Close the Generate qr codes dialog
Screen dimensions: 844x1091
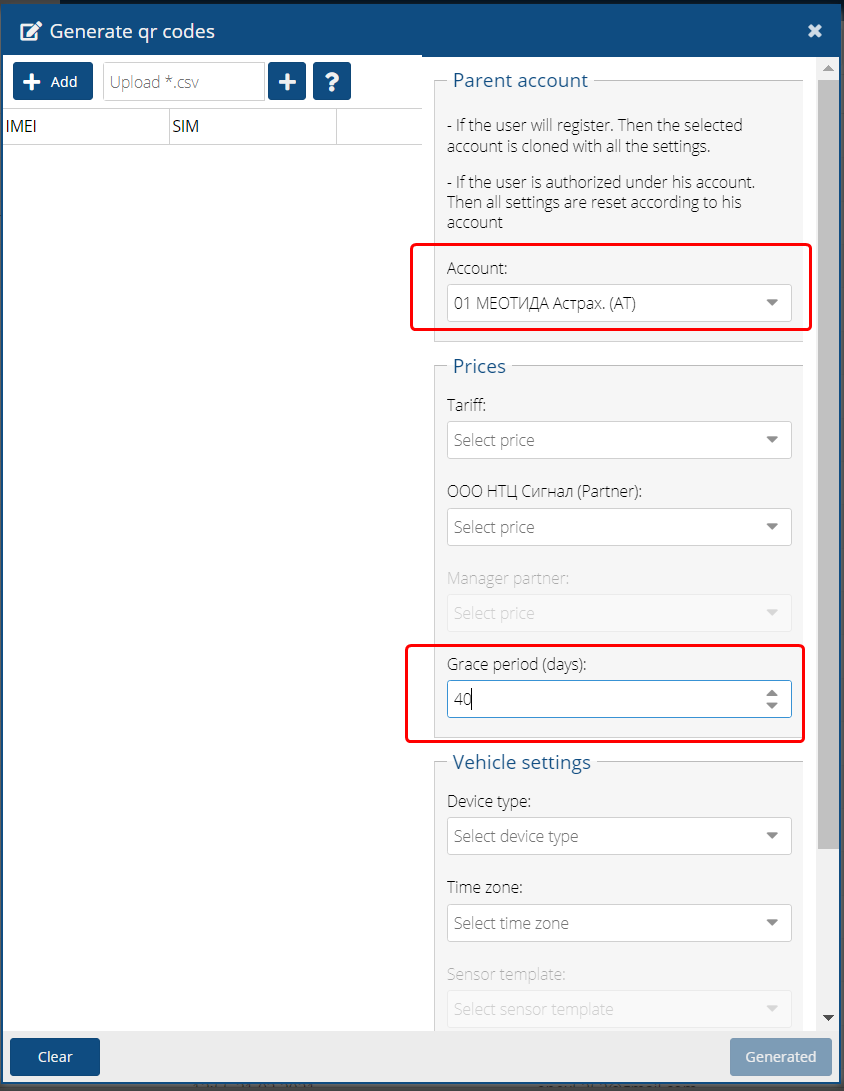click(x=815, y=31)
